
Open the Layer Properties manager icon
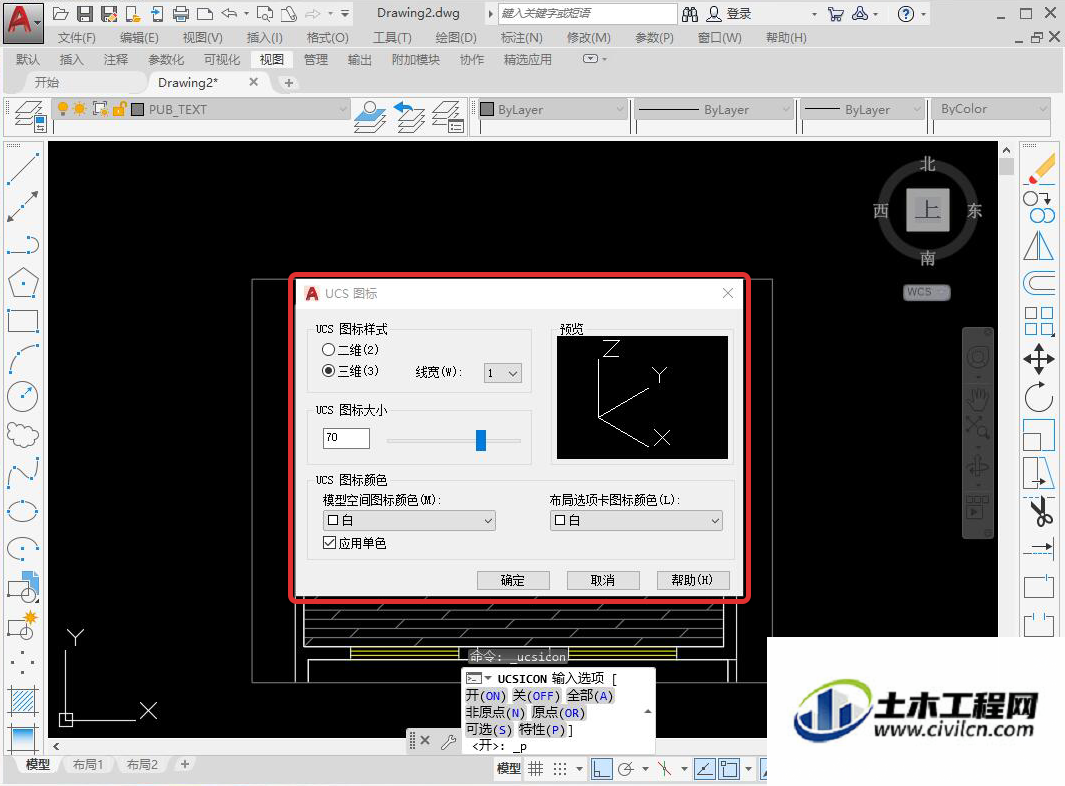coord(29,115)
